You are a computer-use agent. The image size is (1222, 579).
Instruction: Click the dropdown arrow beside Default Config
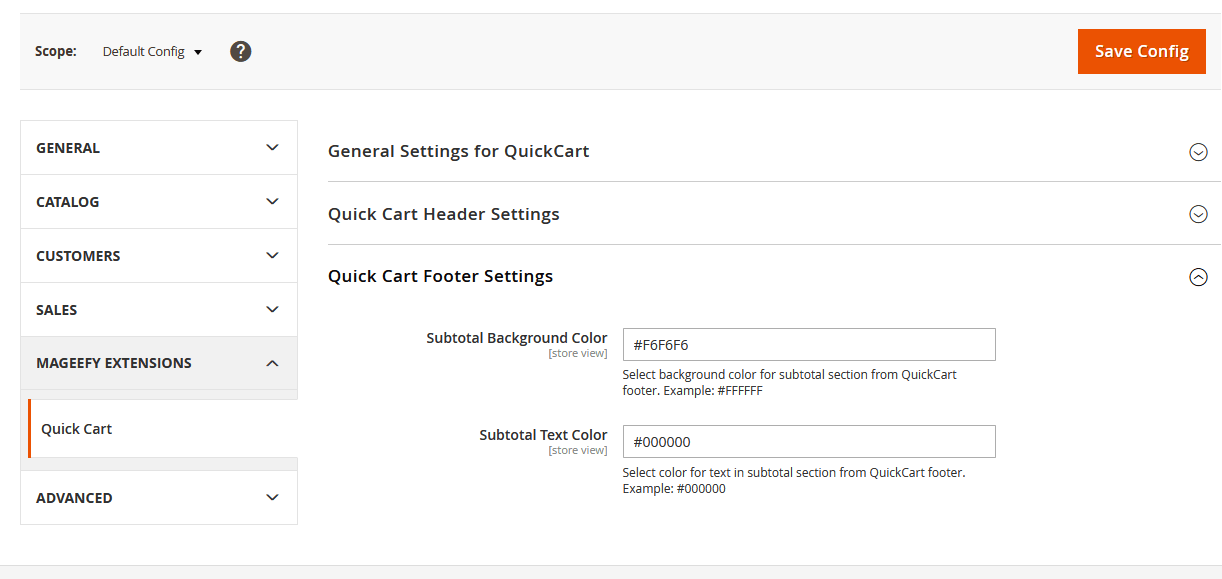pos(197,51)
